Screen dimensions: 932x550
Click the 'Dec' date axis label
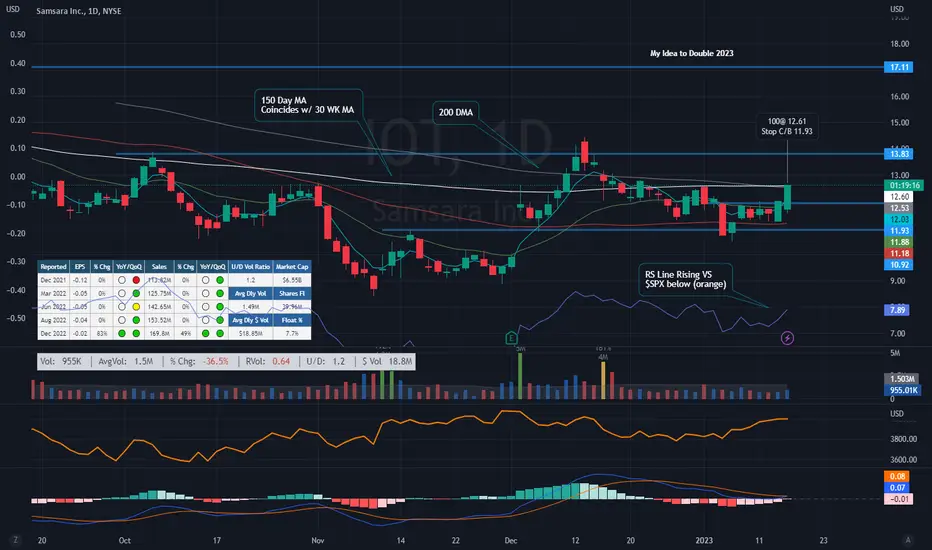point(511,540)
